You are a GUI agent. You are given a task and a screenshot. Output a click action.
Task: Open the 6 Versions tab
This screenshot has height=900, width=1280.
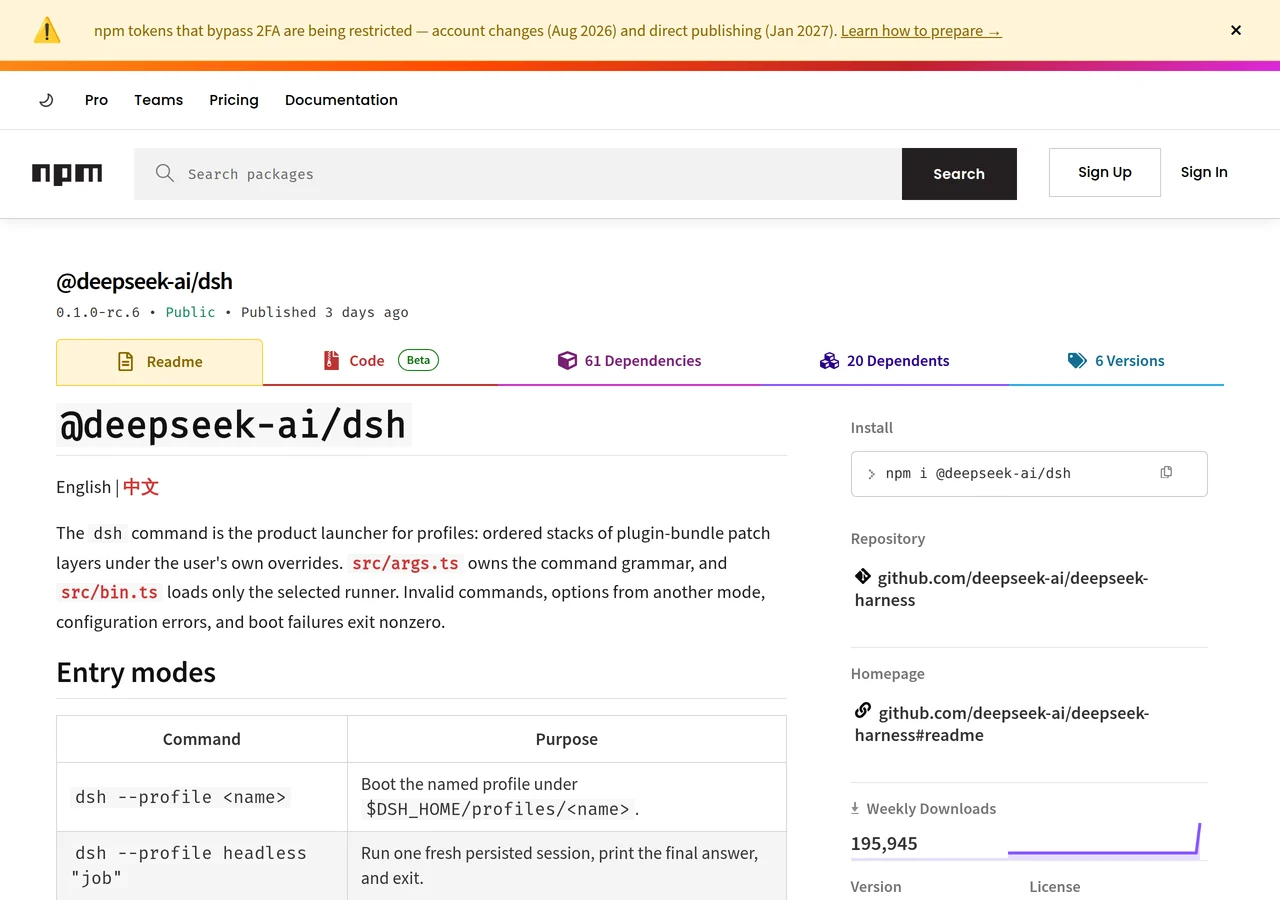[1116, 361]
